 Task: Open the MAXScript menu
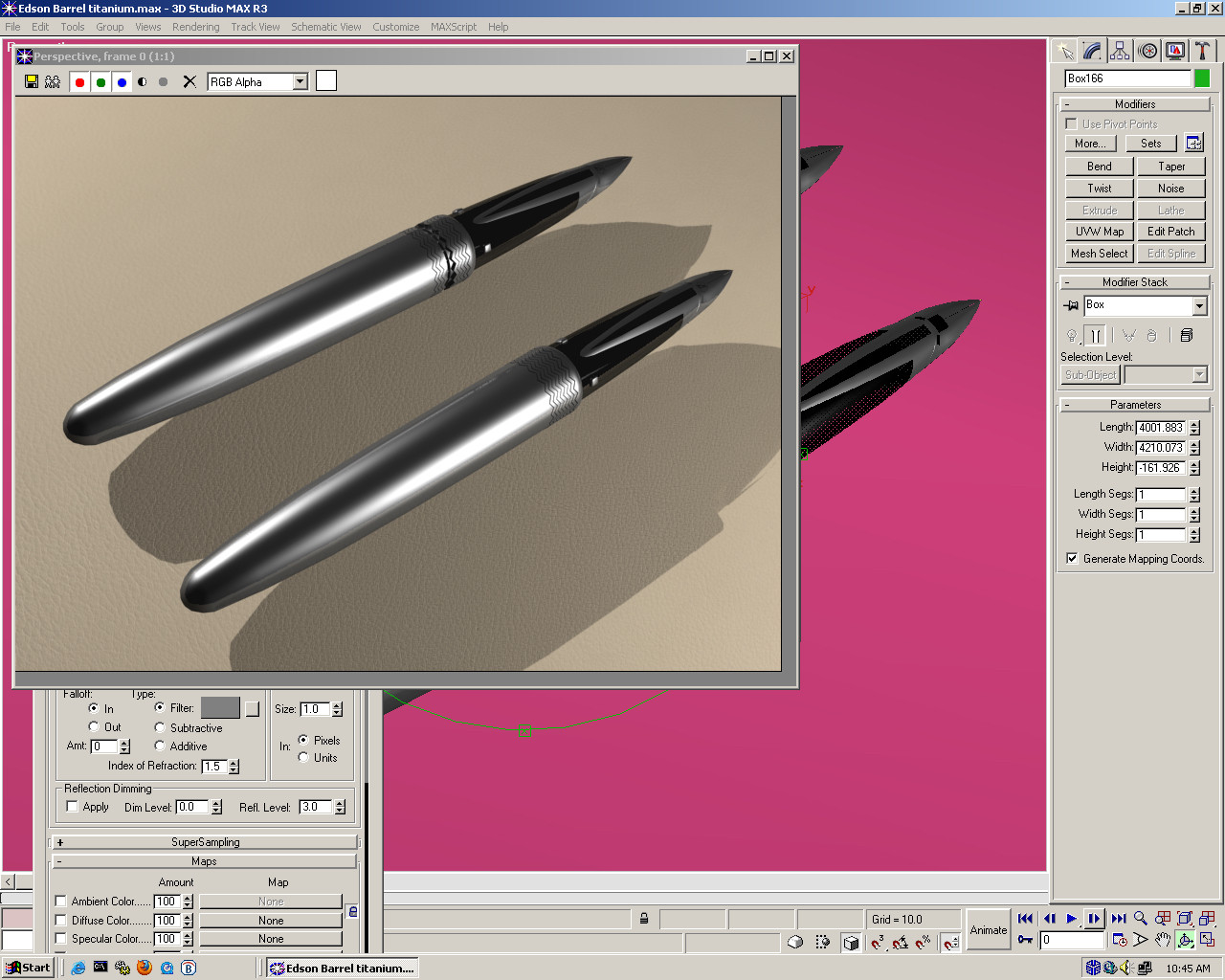(453, 27)
